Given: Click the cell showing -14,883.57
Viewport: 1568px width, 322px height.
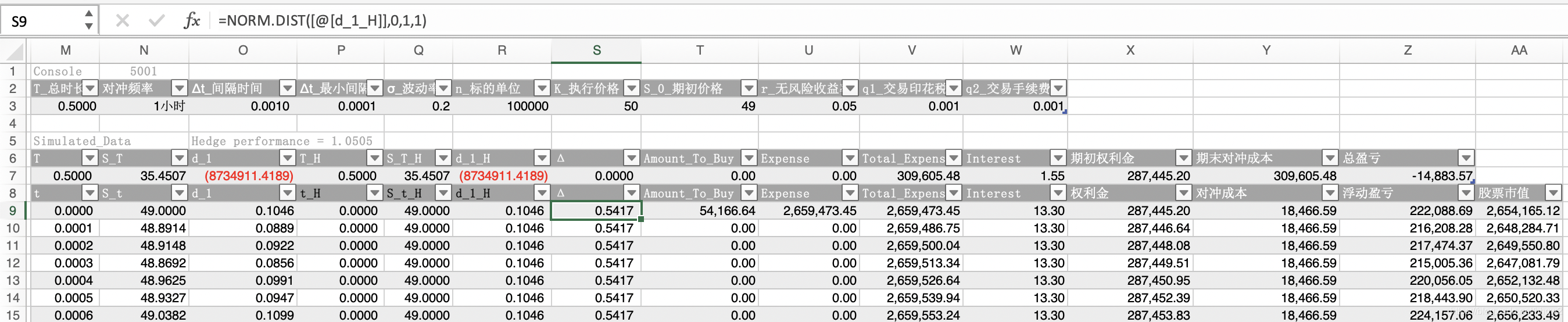Looking at the screenshot, I should click(1407, 176).
